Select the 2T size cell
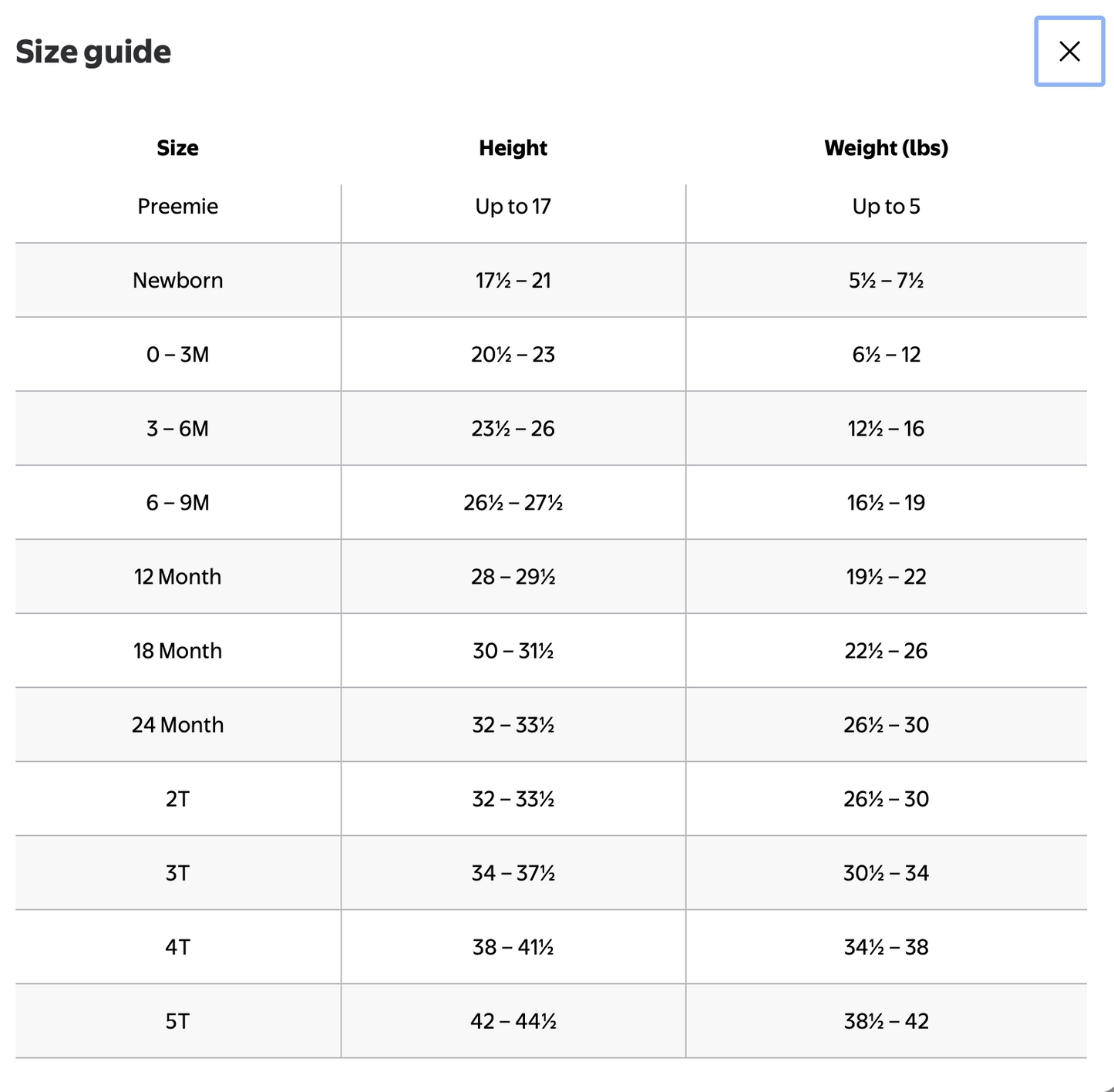 point(178,798)
